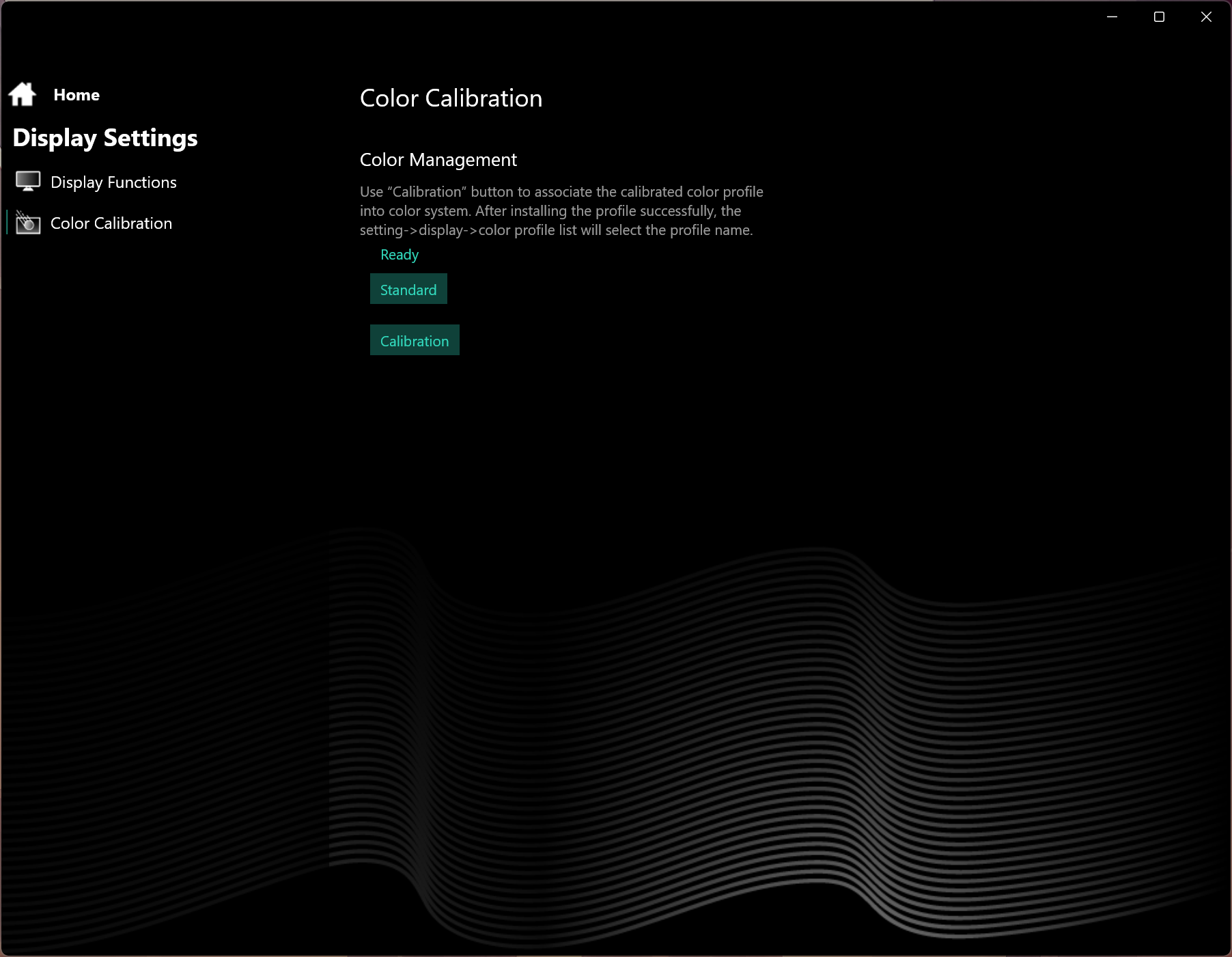
Task: Maximize the application window
Action: (1159, 16)
